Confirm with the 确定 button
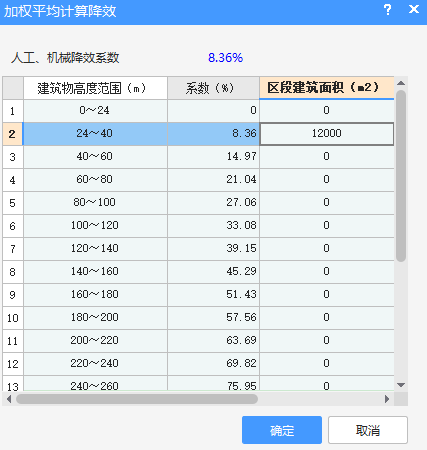427x450 pixels. 282,430
